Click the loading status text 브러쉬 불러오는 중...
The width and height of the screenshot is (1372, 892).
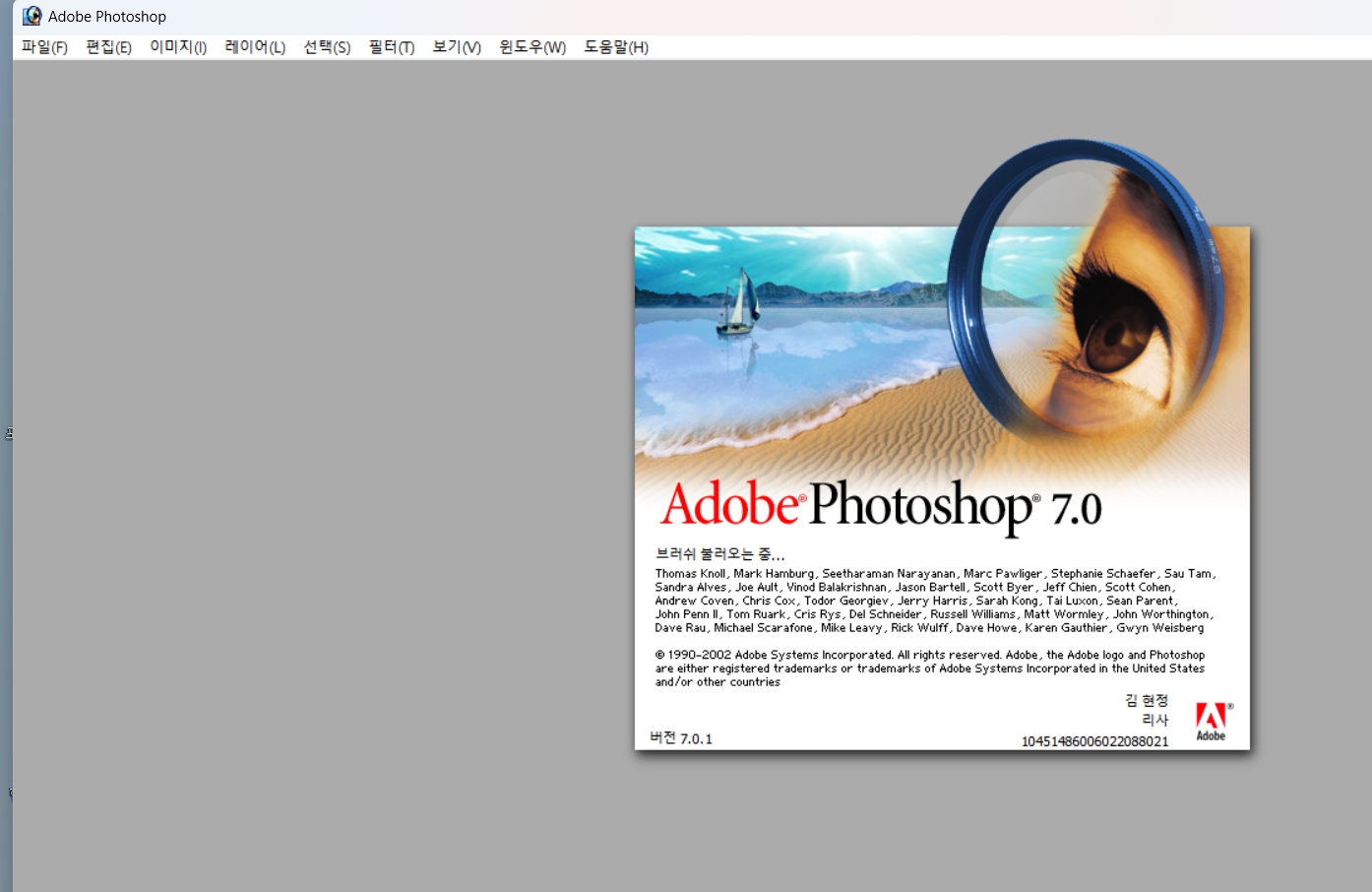(719, 554)
